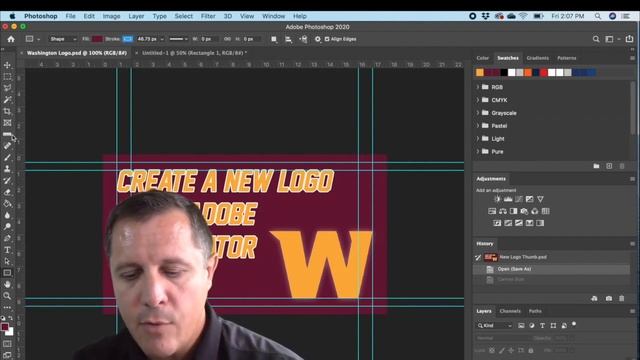Add Levels adjustment

point(508,199)
